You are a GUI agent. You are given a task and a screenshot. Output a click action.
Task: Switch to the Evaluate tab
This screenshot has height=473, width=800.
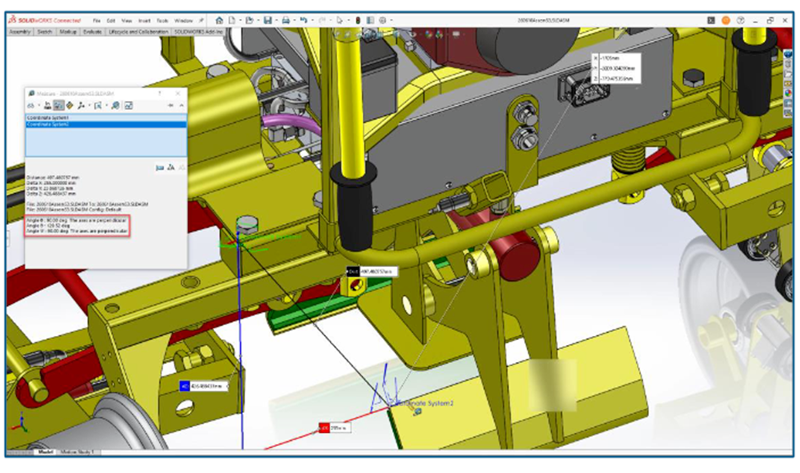point(92,32)
